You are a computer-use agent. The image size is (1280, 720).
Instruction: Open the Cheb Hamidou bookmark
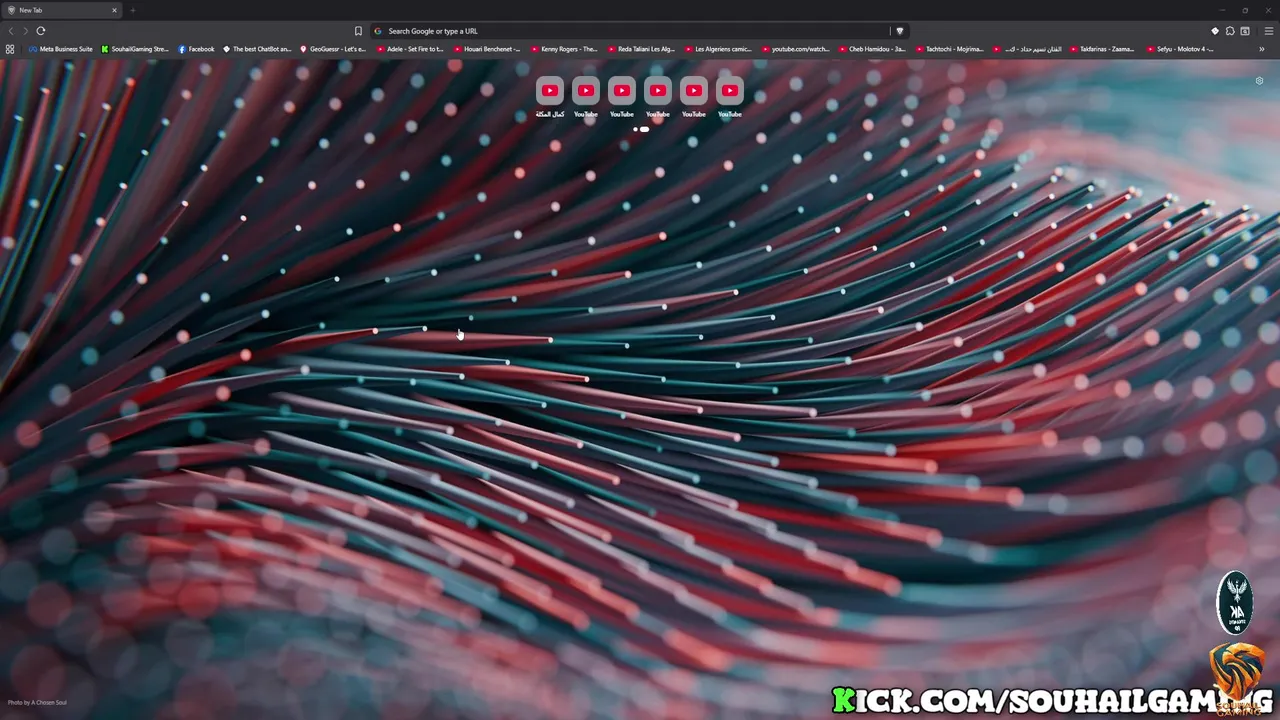pyautogui.click(x=872, y=49)
